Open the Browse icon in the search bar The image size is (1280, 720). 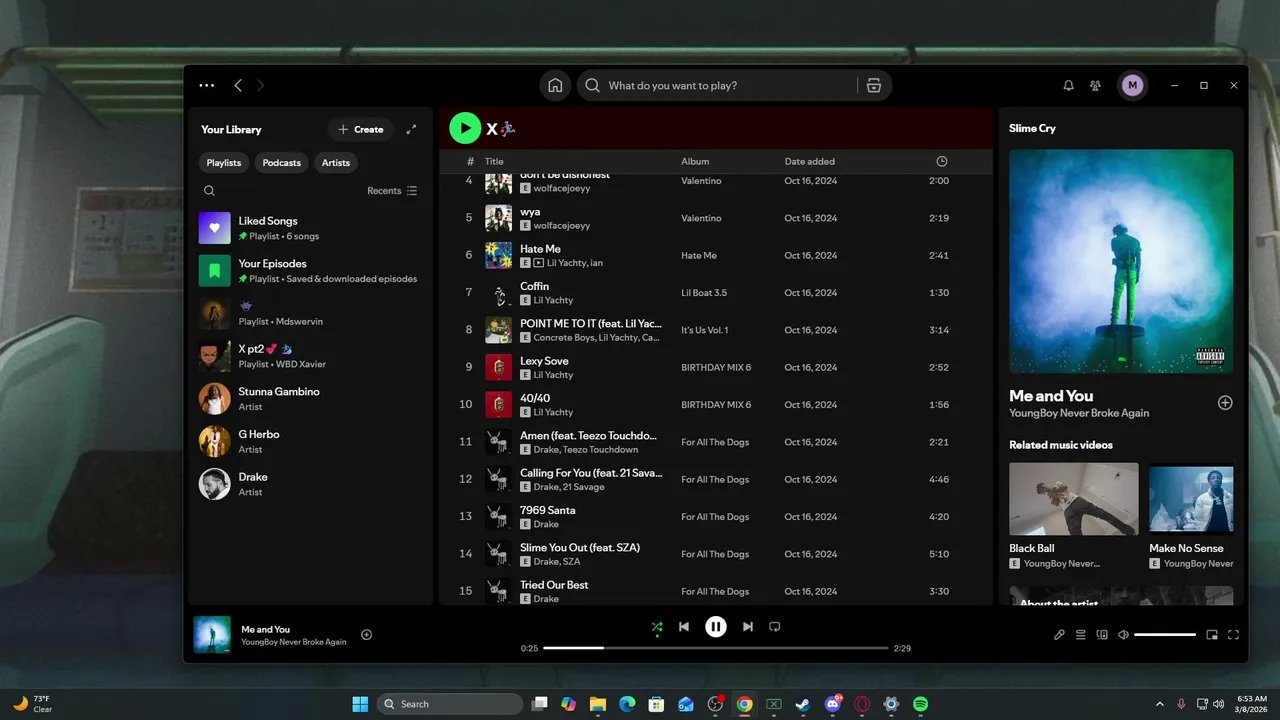(874, 85)
